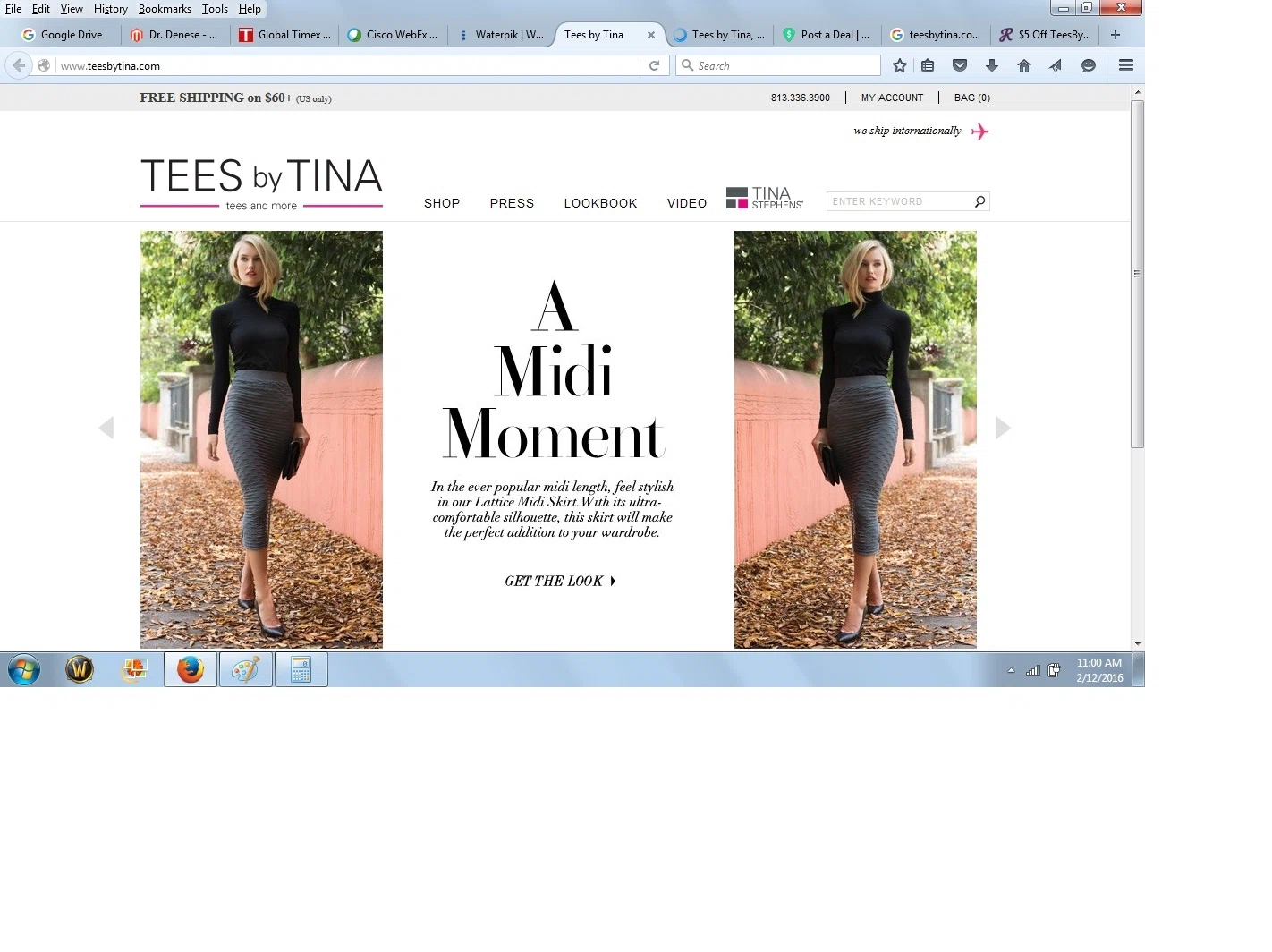Click the vertical scrollbar thumb
Viewport: 1272px width, 952px height.
[x=1138, y=274]
